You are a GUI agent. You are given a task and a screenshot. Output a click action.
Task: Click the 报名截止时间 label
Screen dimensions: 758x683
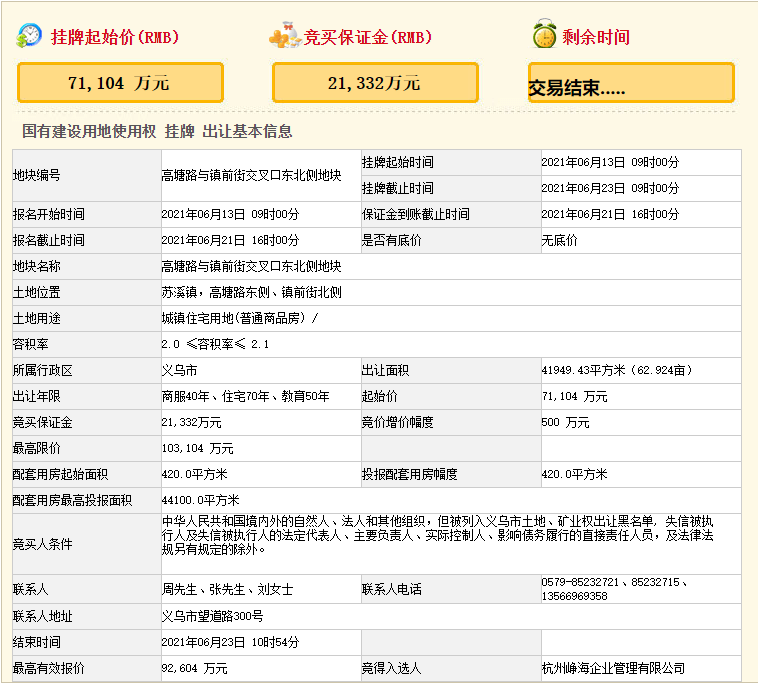tap(49, 241)
